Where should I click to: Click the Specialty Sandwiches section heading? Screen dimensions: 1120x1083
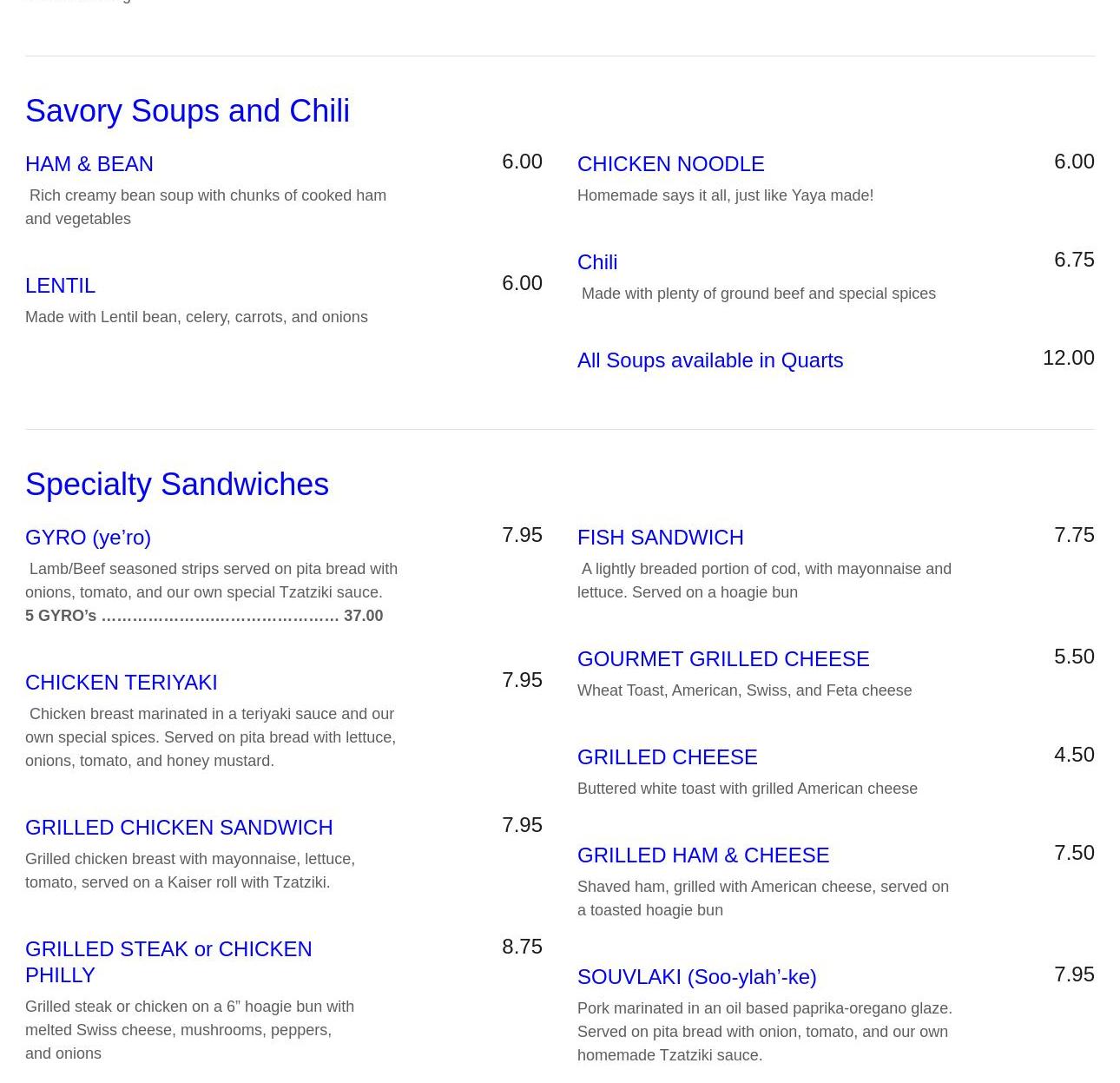click(177, 485)
